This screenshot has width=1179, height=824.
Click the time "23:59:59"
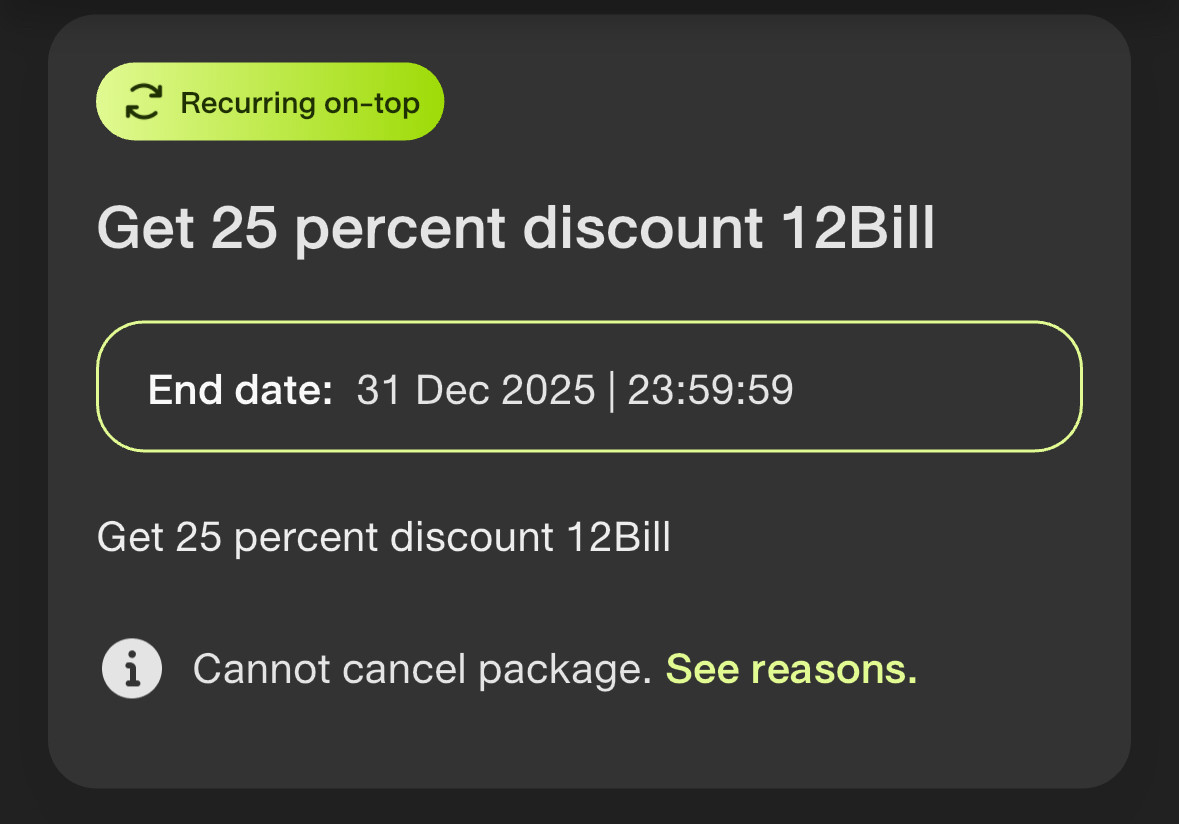710,389
